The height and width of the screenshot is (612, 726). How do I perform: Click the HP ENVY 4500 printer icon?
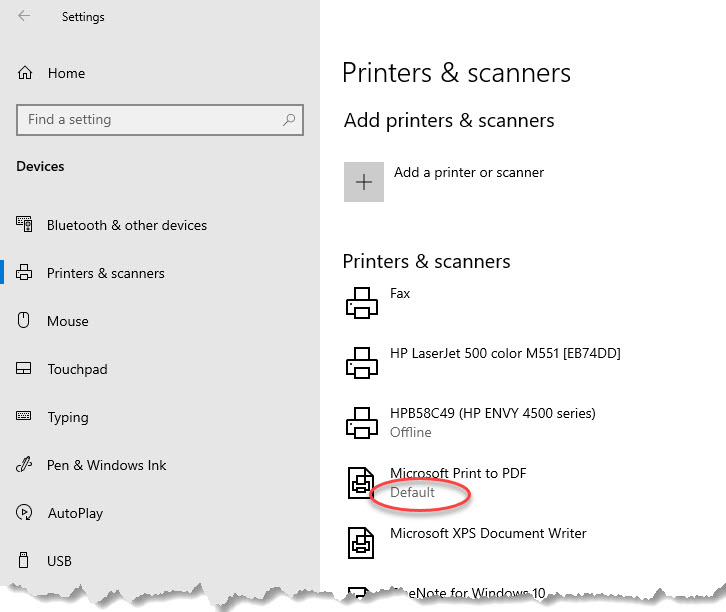click(x=362, y=423)
